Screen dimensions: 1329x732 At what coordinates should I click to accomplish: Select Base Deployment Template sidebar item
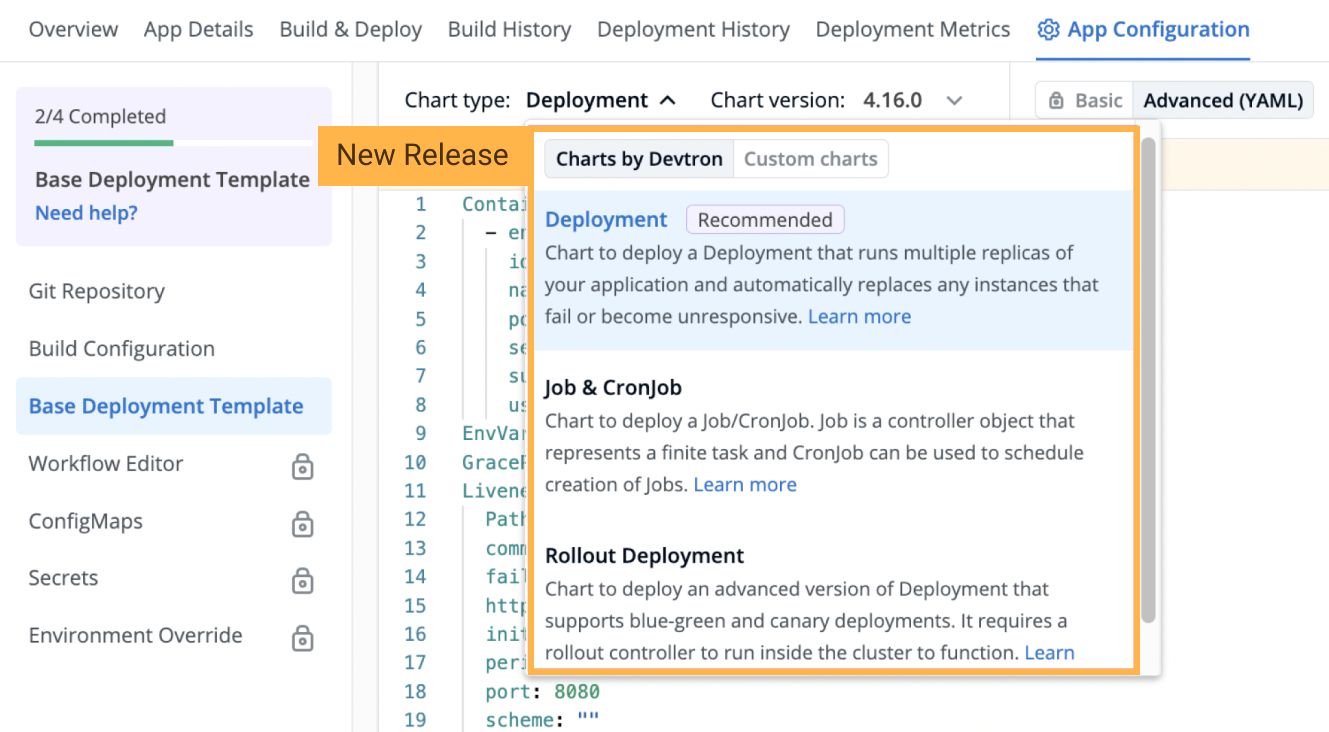[x=173, y=406]
